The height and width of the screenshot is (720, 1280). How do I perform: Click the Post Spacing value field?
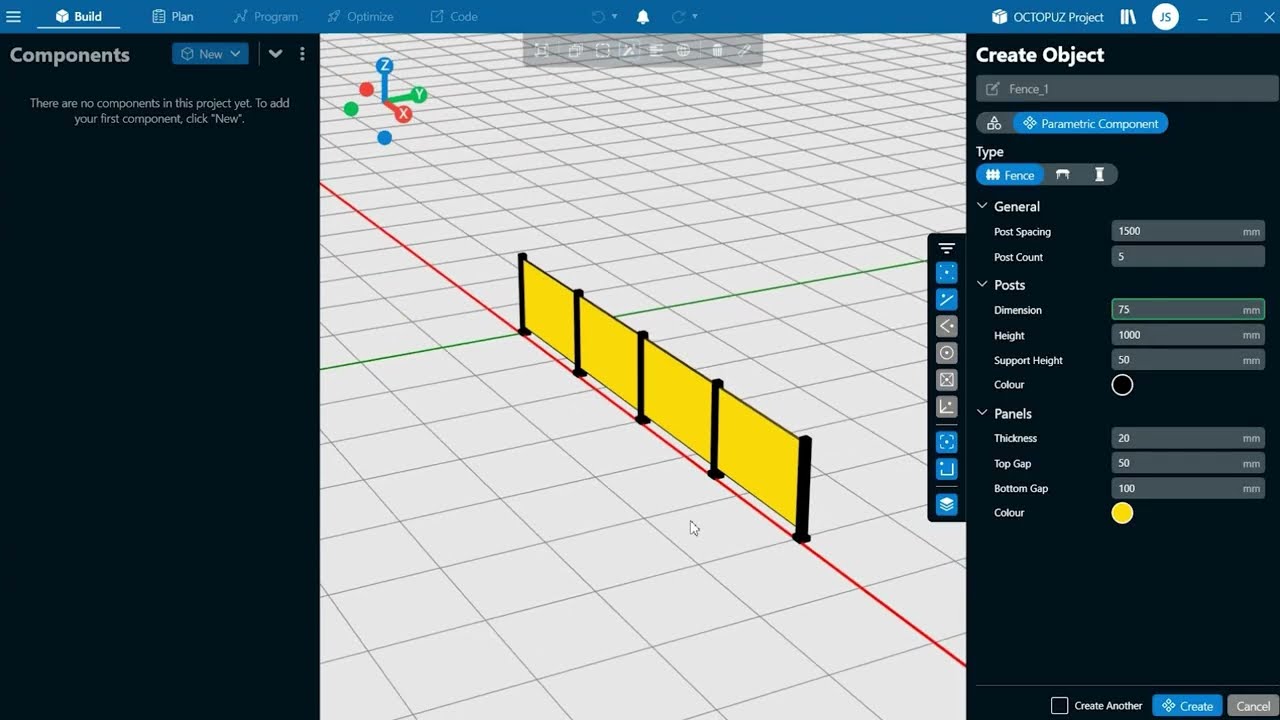(x=1188, y=231)
